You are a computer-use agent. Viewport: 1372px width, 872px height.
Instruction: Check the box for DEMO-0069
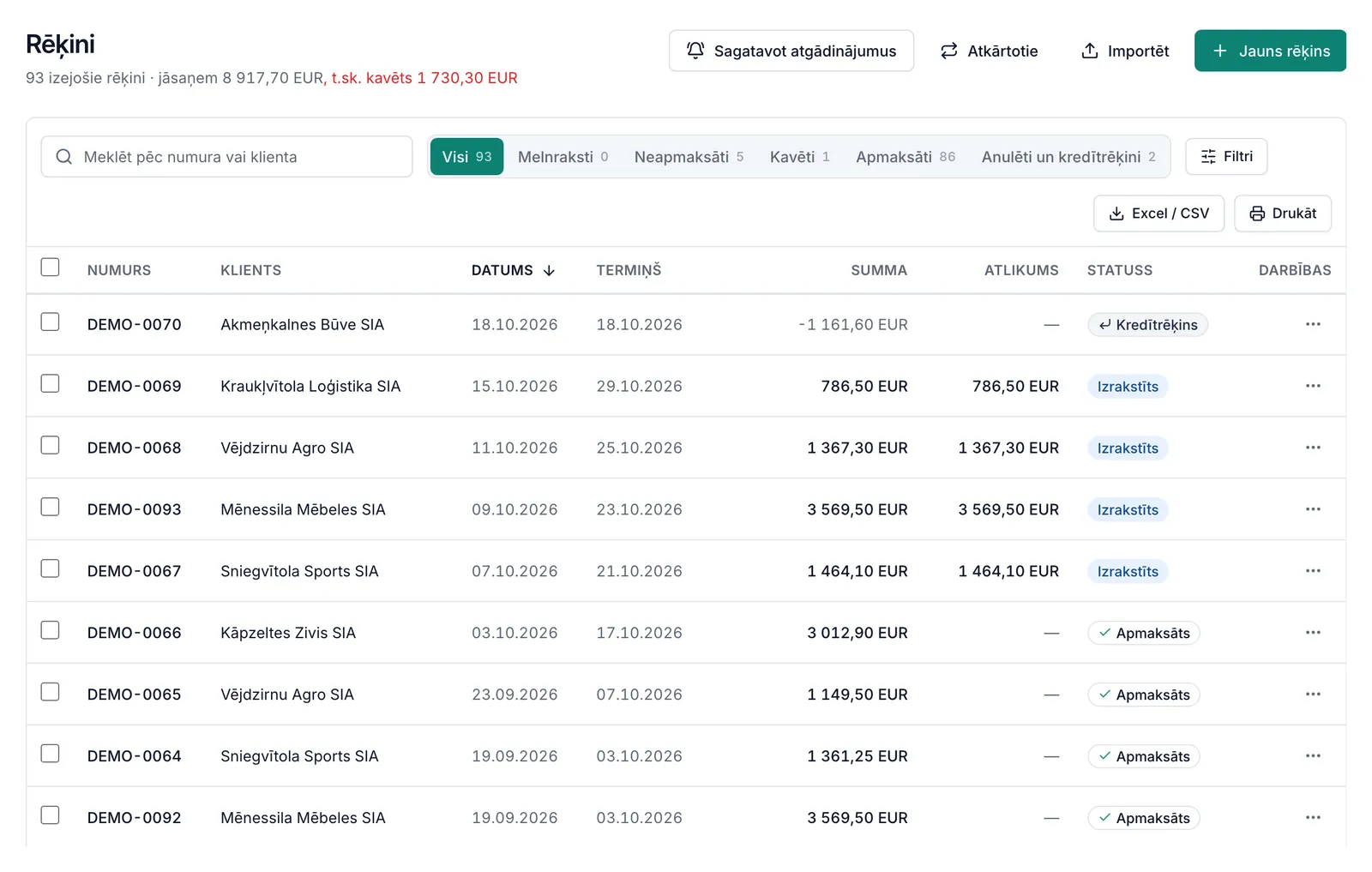(51, 383)
